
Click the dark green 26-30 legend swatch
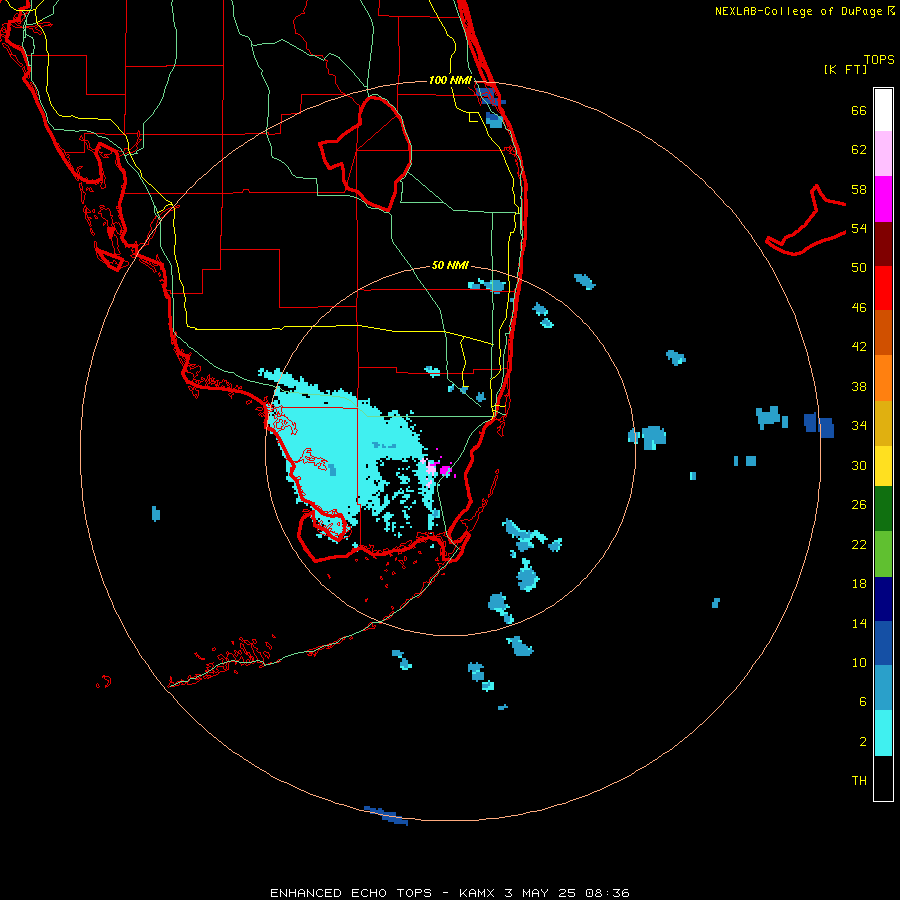(883, 509)
